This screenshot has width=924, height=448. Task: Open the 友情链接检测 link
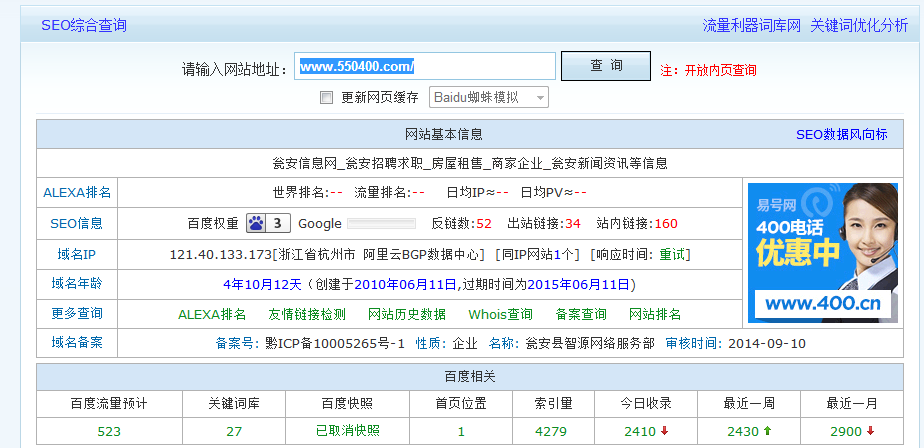coord(307,314)
